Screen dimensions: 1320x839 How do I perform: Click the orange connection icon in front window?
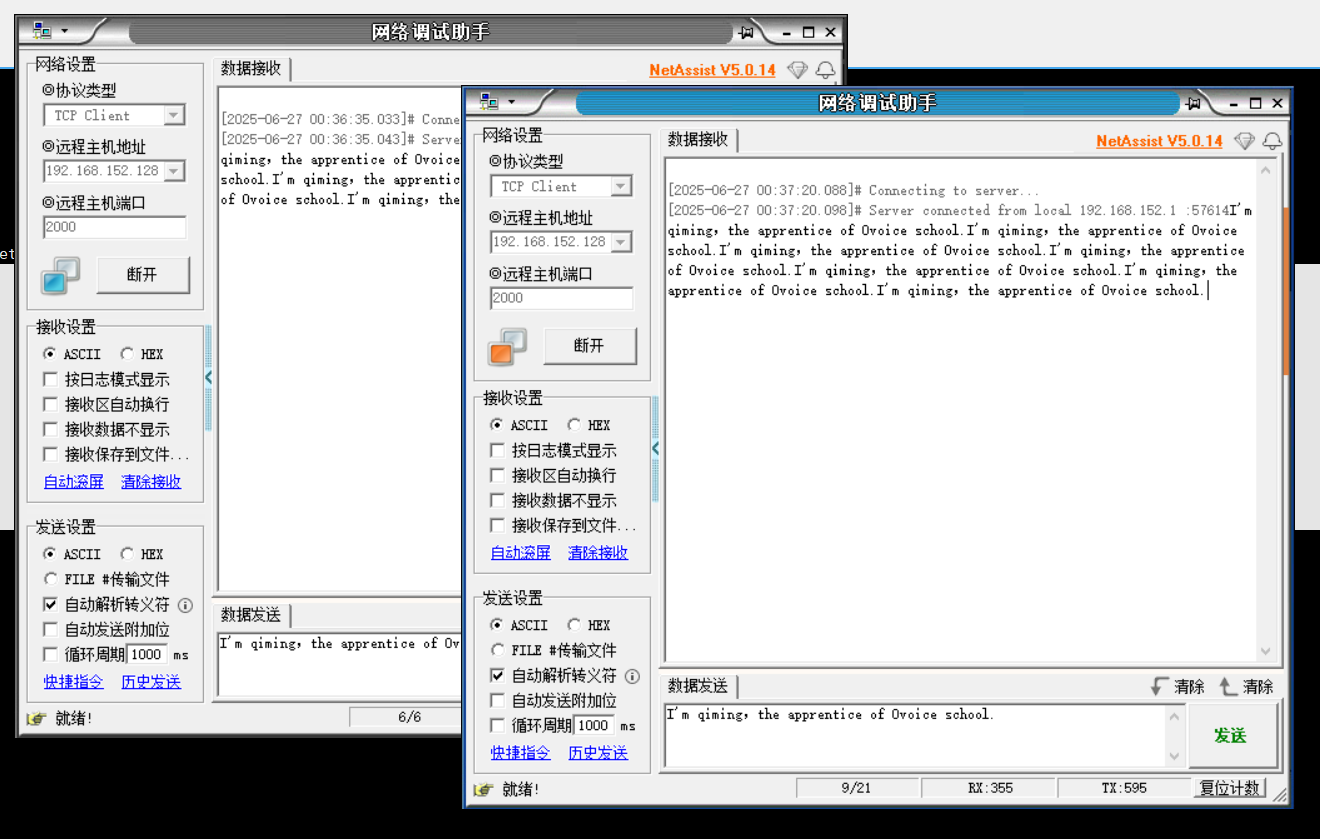(507, 347)
